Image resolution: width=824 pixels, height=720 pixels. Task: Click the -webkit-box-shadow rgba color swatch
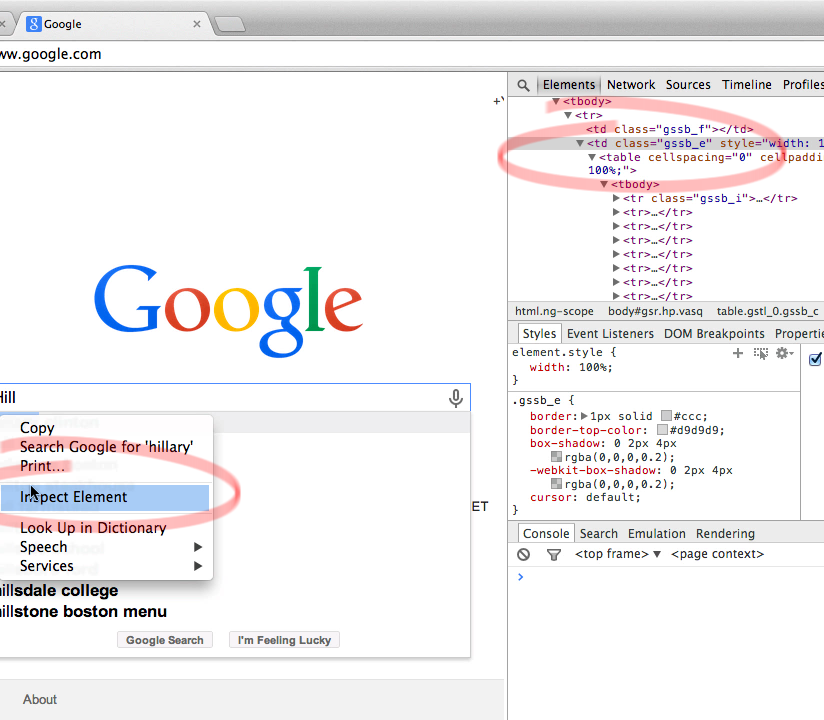click(x=556, y=484)
